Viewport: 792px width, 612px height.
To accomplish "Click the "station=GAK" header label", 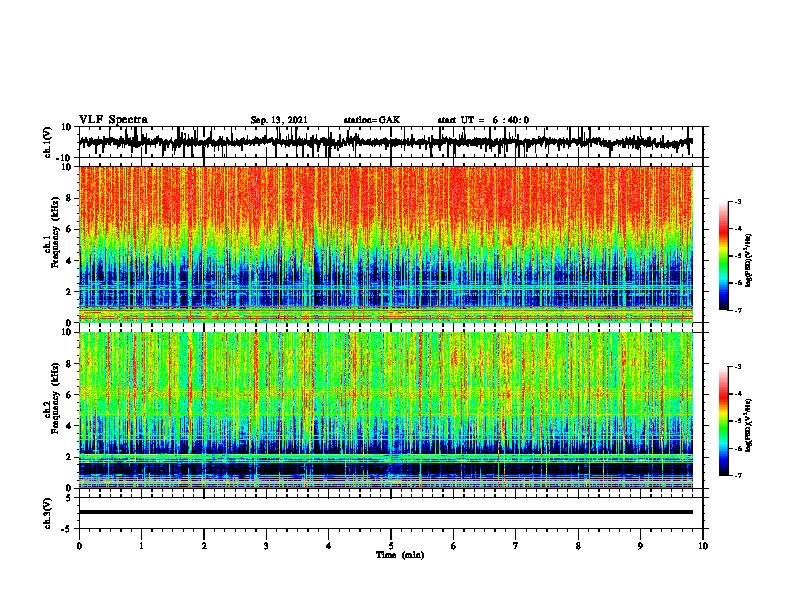I will [372, 120].
